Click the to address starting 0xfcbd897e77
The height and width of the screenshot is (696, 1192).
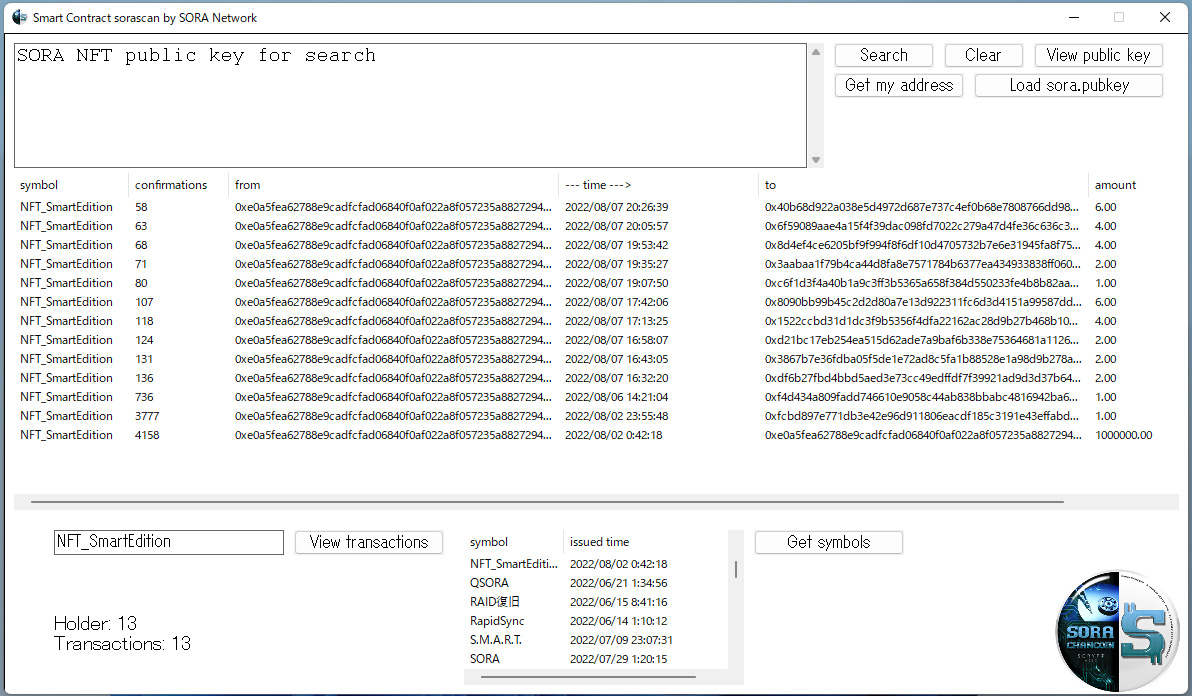(922, 416)
